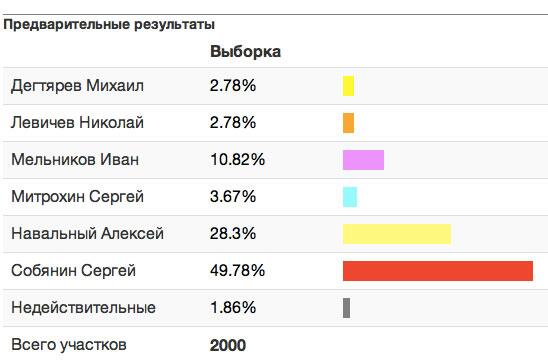Click the Недействительные row label

point(84,308)
